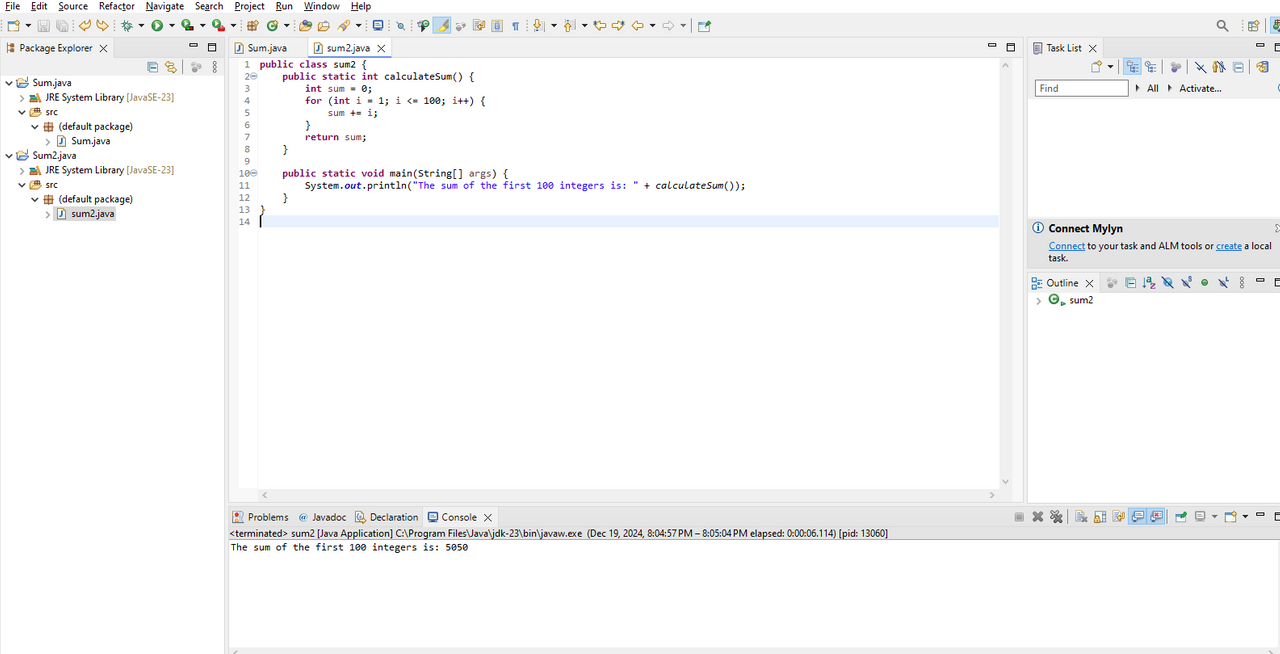Expand the sum2.java file node
1280x654 pixels.
click(x=48, y=214)
